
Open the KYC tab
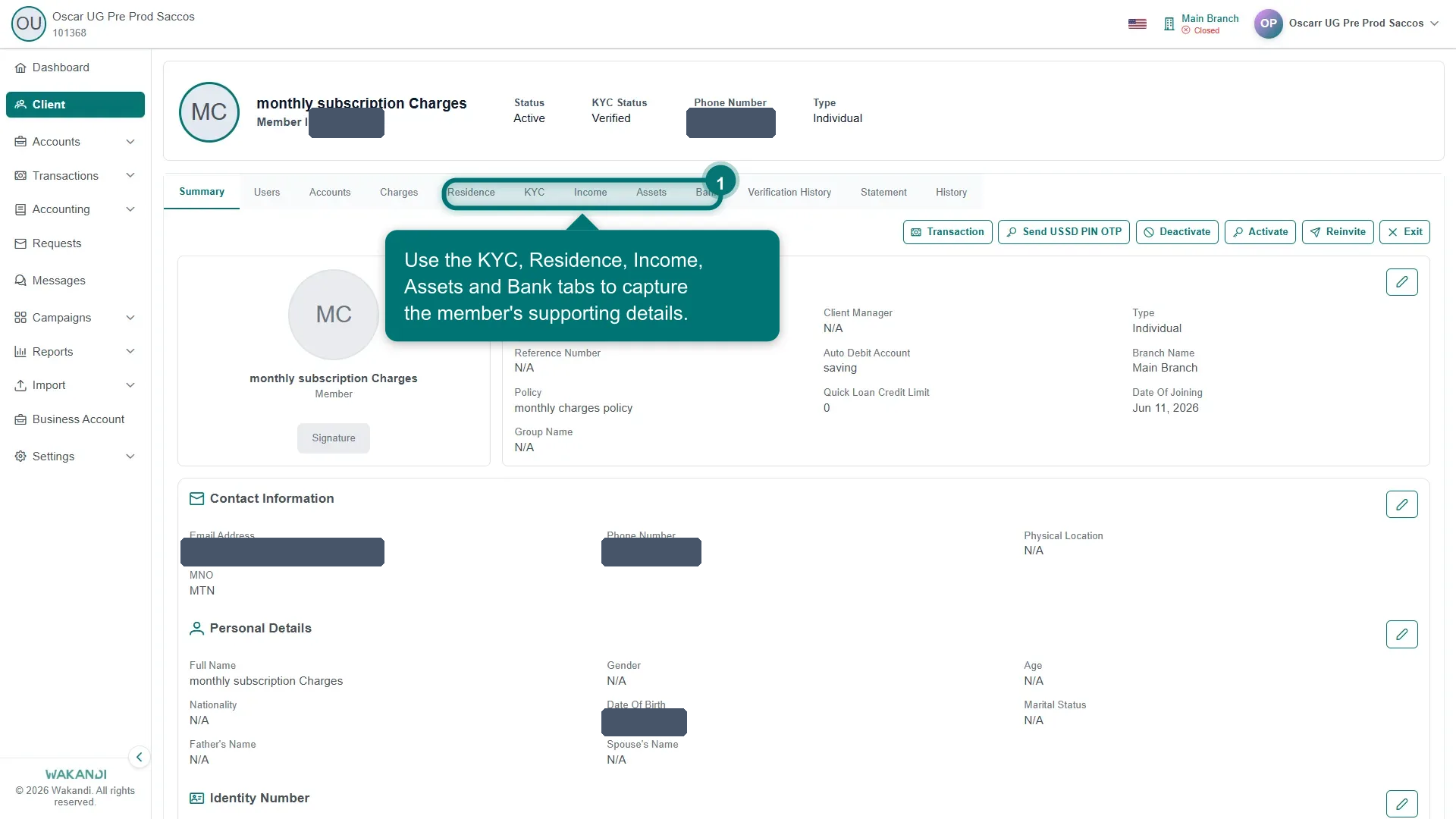coord(534,193)
